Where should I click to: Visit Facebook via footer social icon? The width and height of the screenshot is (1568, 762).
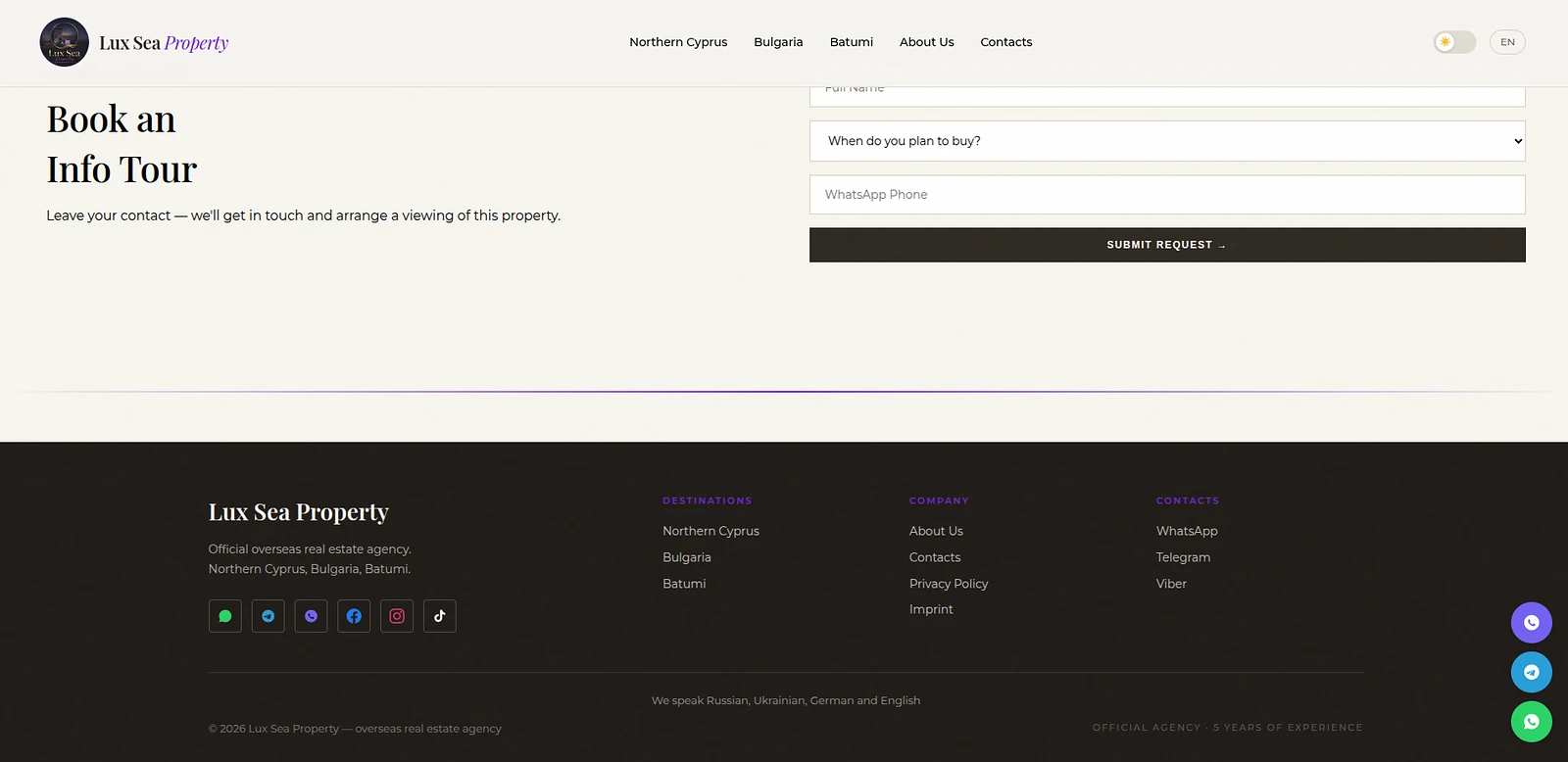tap(354, 616)
